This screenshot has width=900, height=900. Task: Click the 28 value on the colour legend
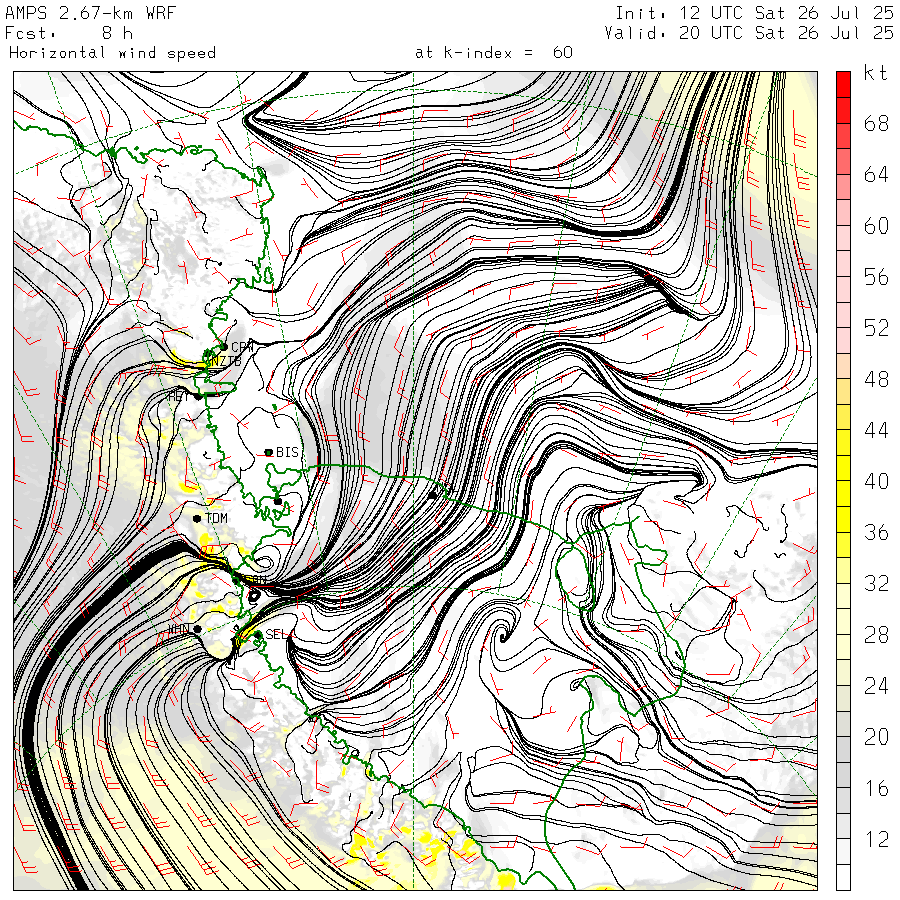(x=876, y=634)
